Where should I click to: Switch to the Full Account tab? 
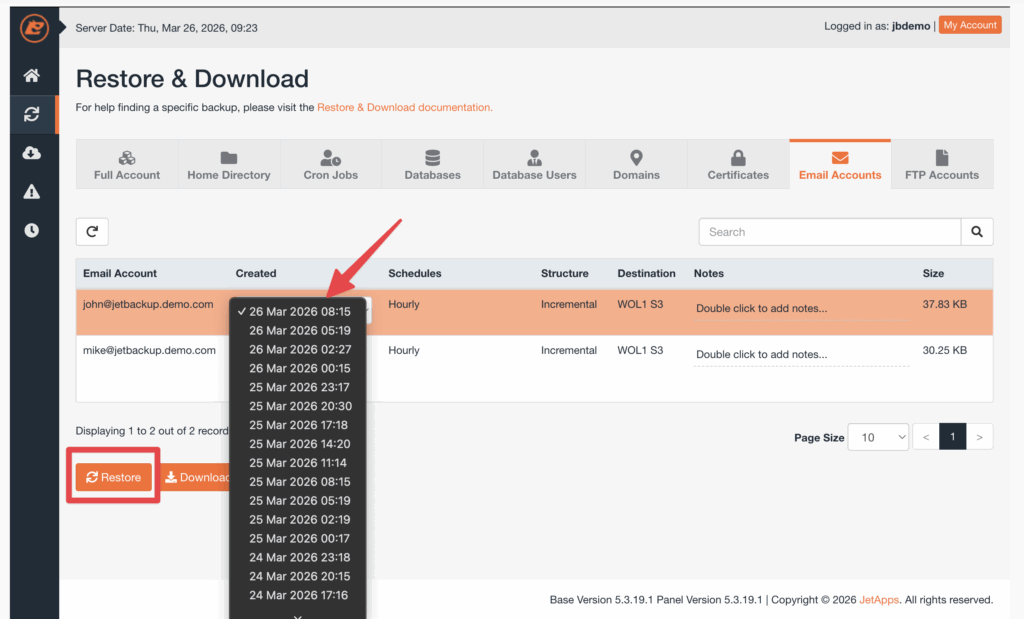tap(127, 165)
